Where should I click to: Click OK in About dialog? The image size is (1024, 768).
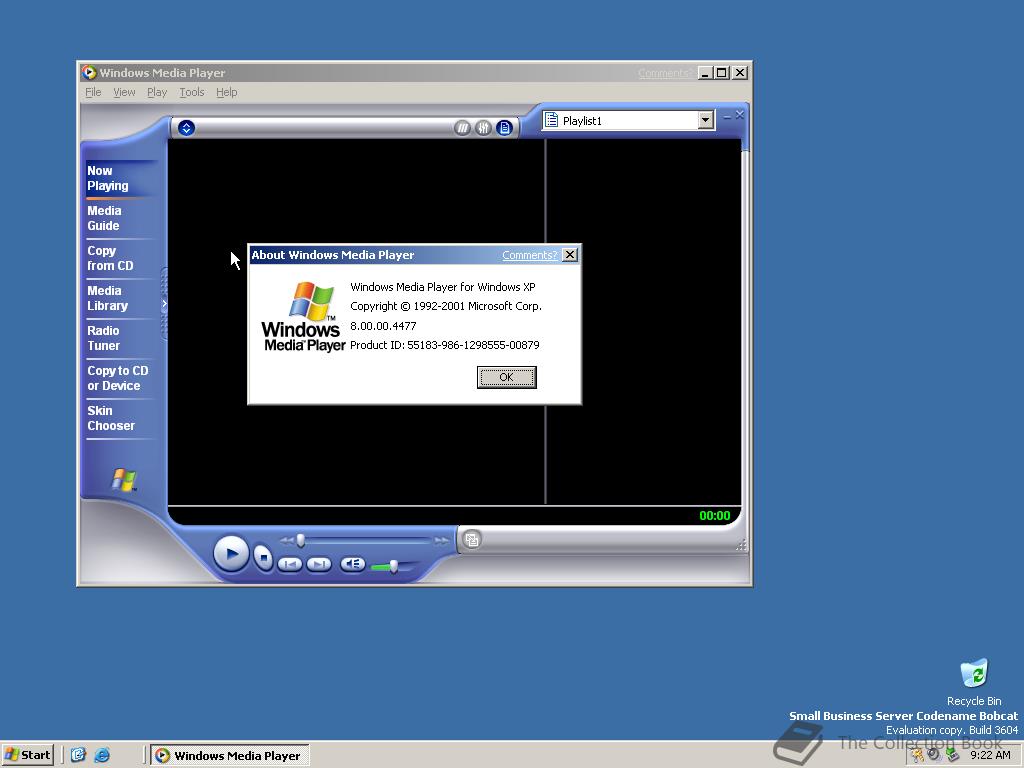click(x=506, y=377)
